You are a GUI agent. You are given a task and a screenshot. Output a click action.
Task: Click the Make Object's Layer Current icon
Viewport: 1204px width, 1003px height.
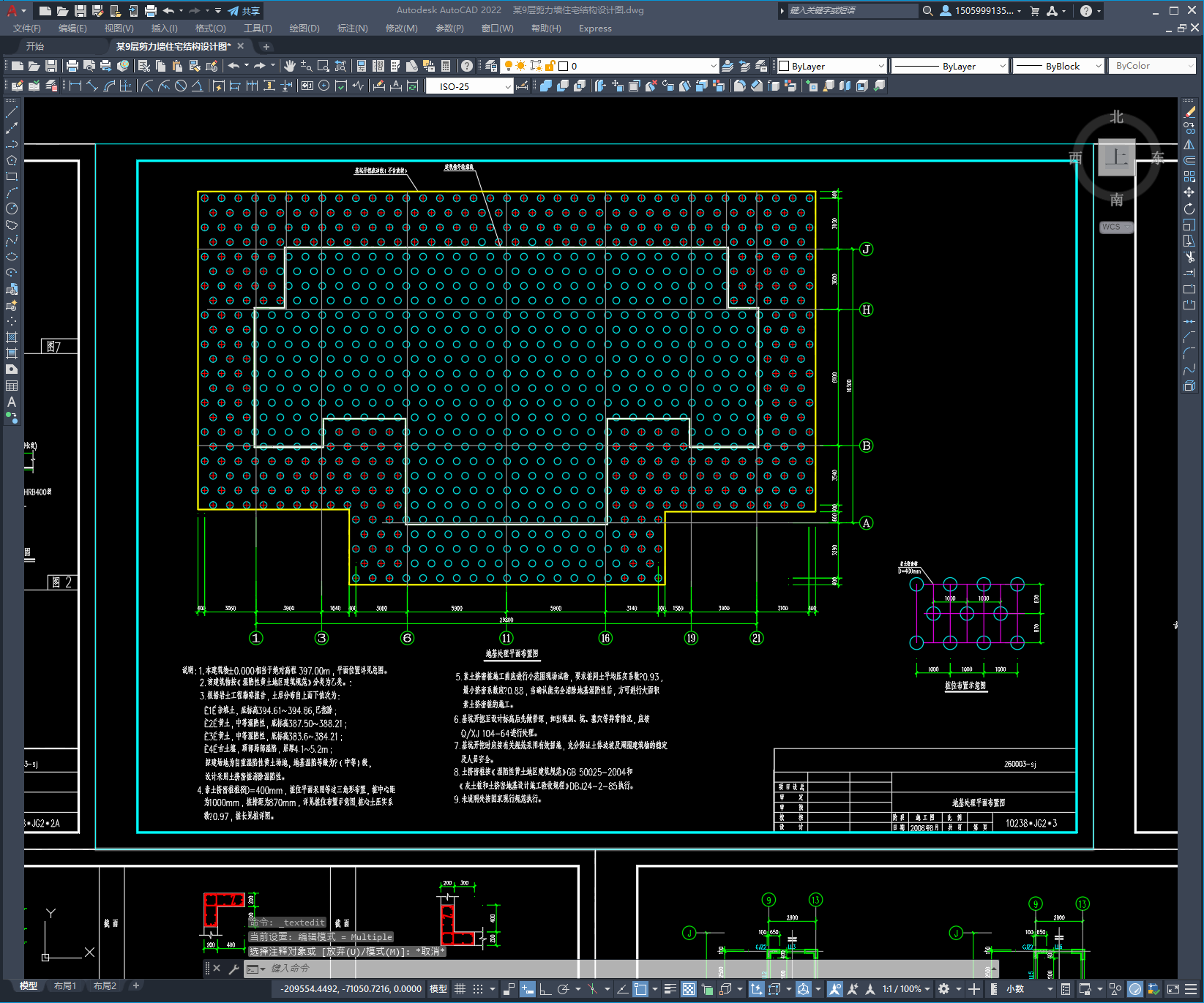727,66
